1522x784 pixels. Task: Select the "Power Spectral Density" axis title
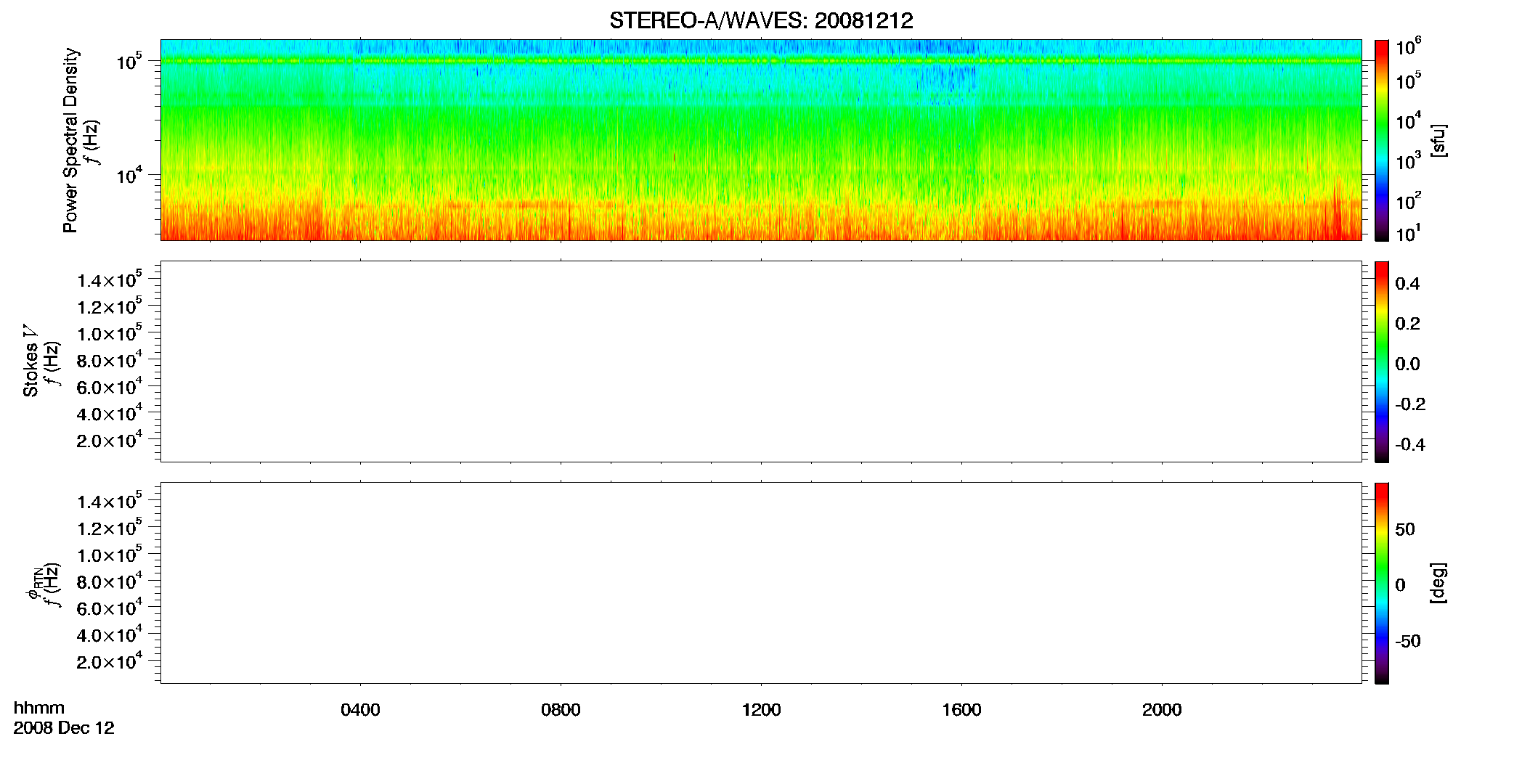tap(70, 140)
